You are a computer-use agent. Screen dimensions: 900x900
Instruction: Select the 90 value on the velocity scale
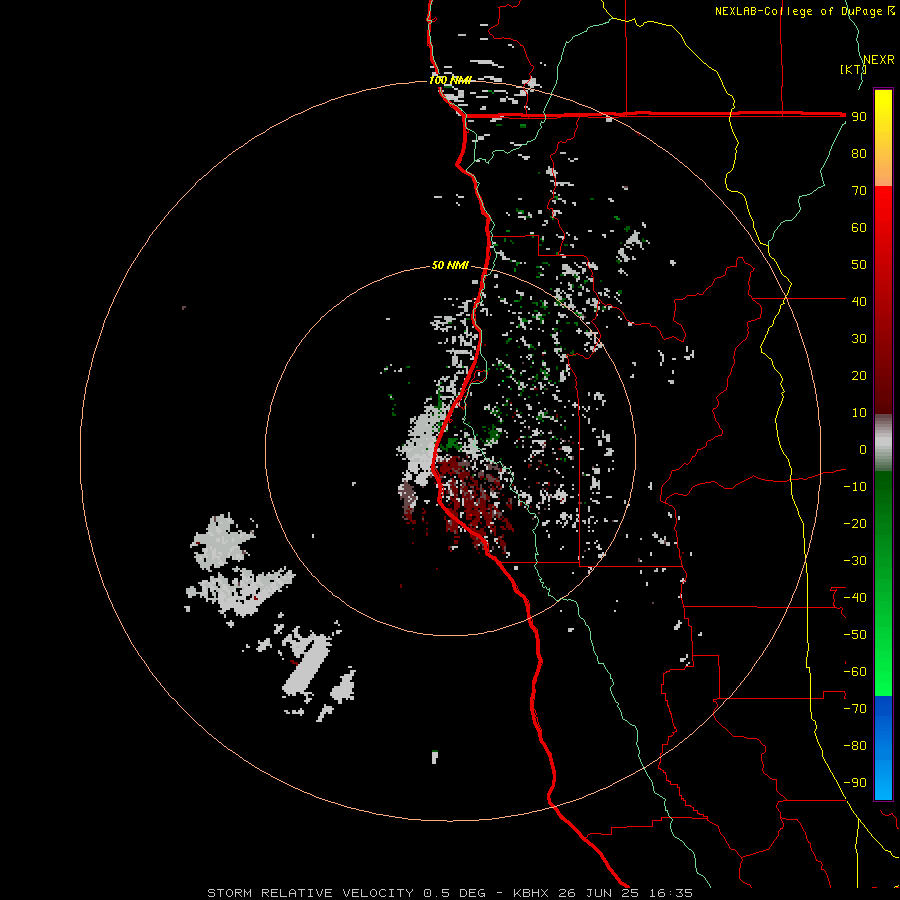pos(859,117)
